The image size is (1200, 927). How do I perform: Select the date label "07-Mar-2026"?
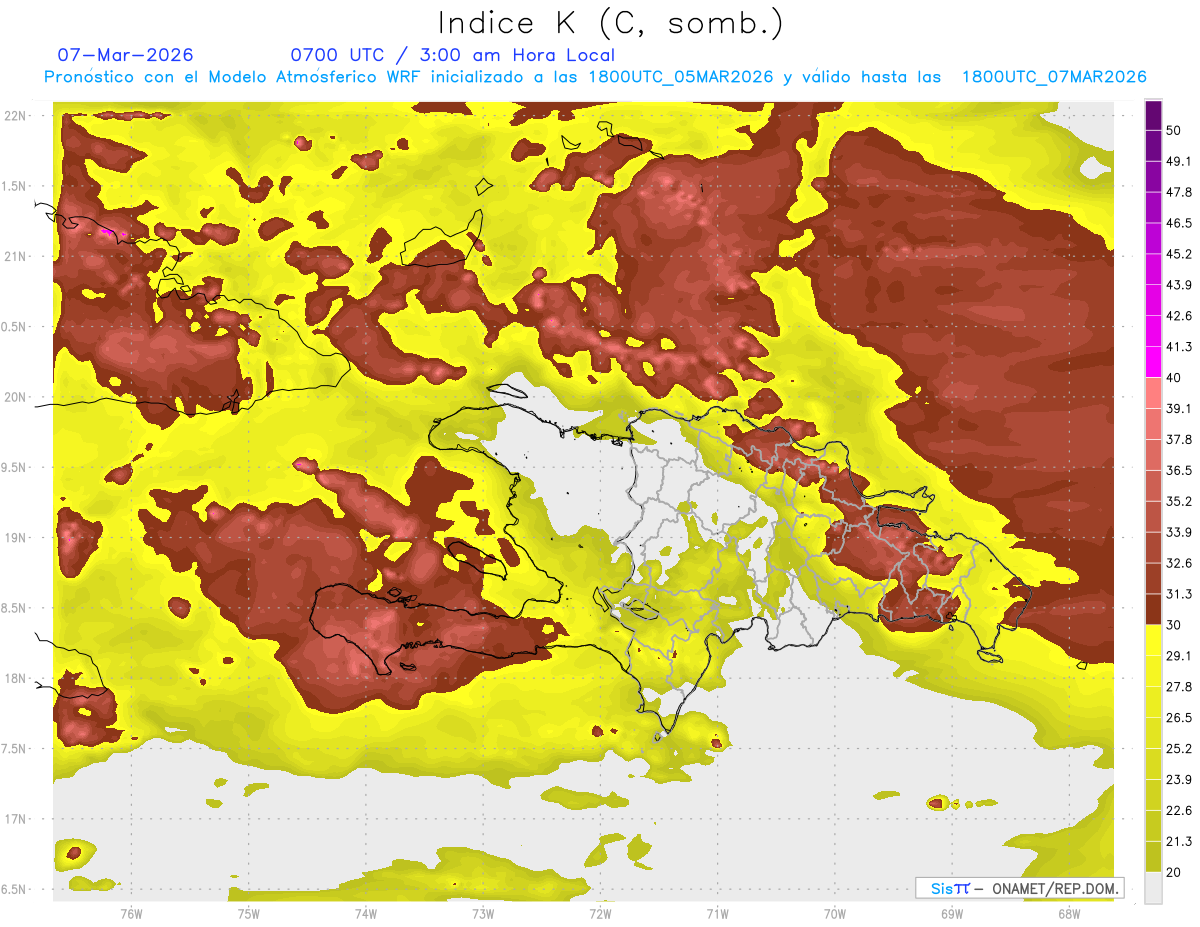[x=126, y=54]
